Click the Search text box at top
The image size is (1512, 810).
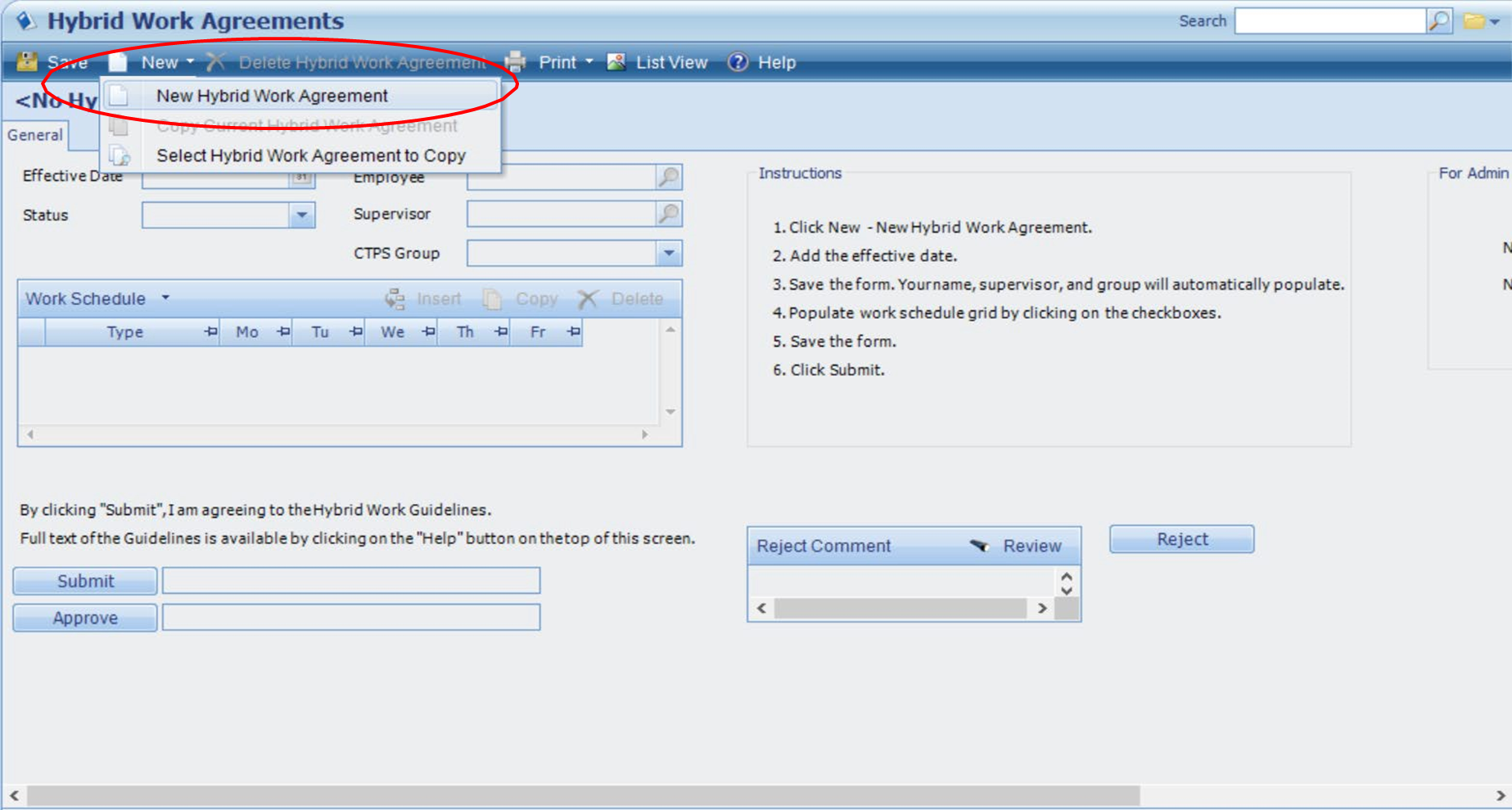click(1331, 21)
